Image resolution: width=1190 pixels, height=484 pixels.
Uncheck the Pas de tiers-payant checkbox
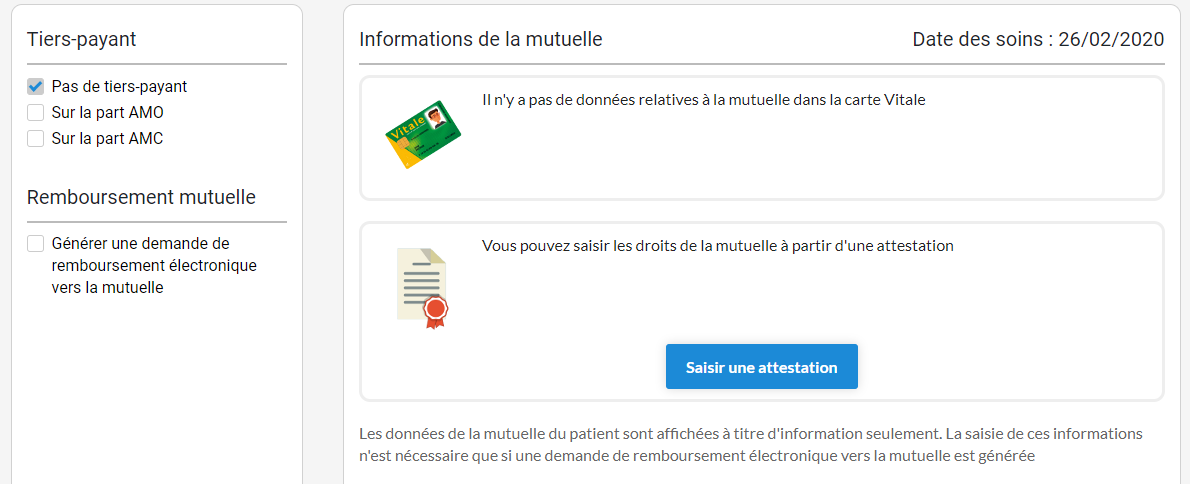[x=36, y=87]
